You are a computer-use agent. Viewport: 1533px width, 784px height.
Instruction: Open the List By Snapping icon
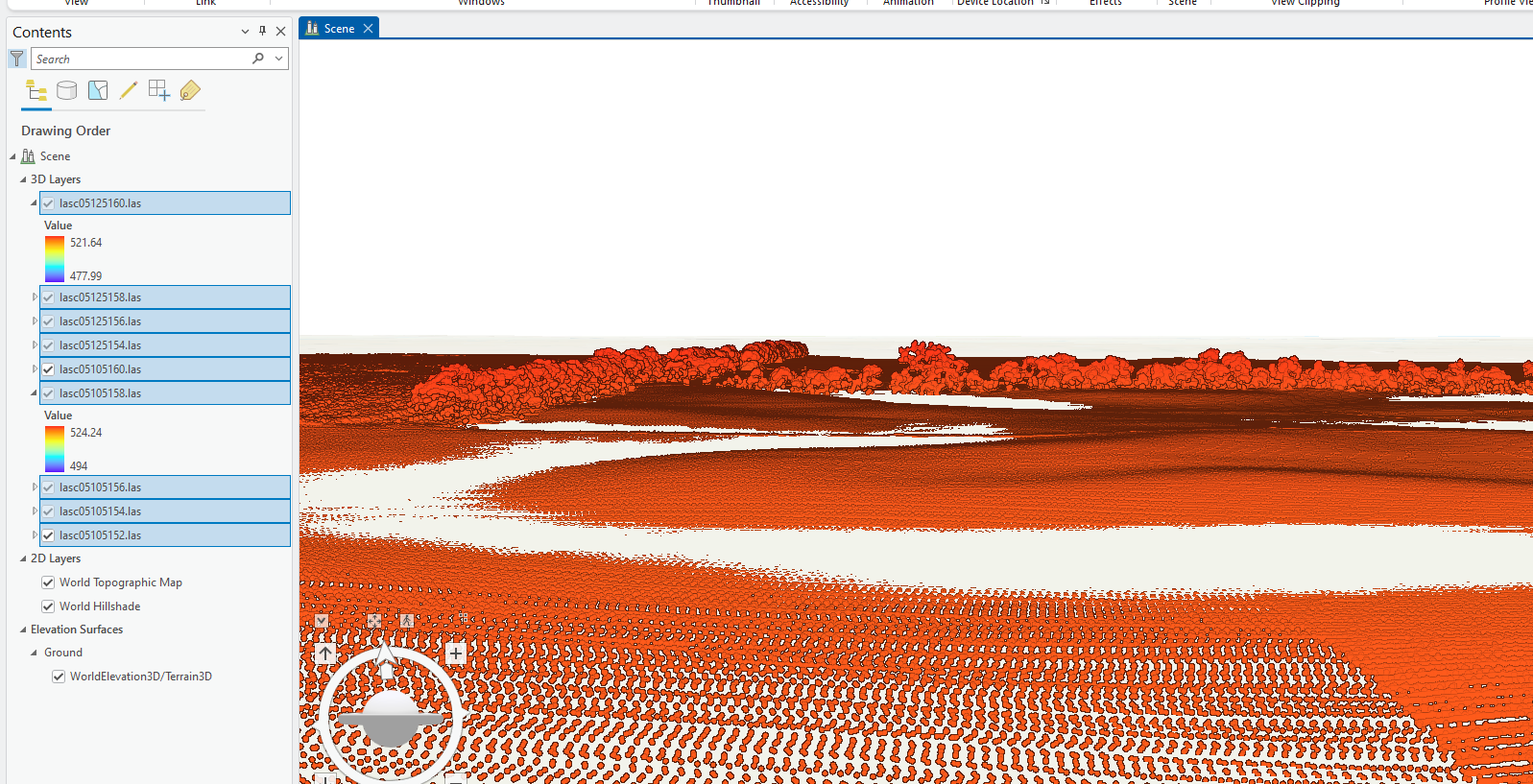[x=159, y=91]
